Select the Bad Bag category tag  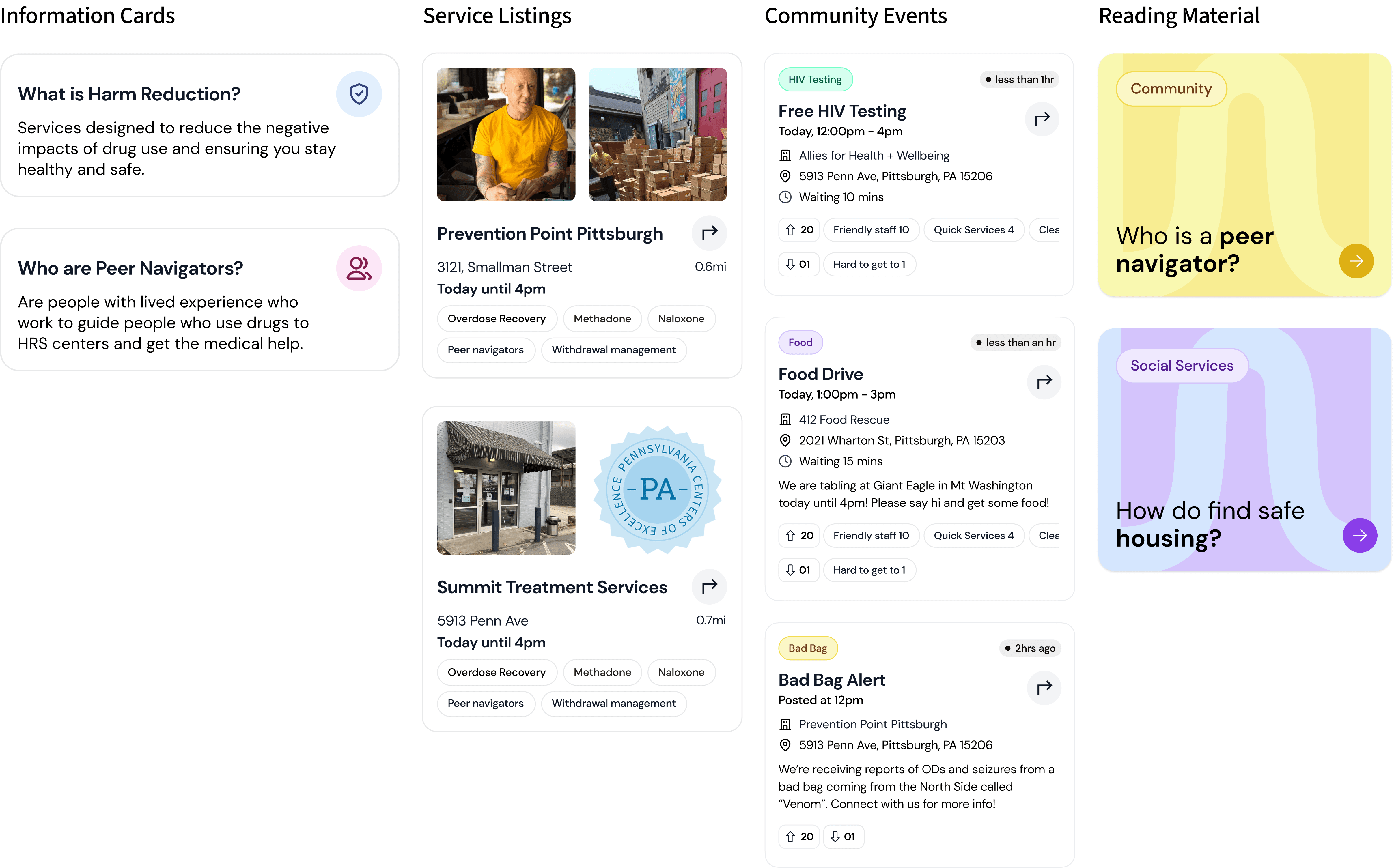(x=807, y=648)
